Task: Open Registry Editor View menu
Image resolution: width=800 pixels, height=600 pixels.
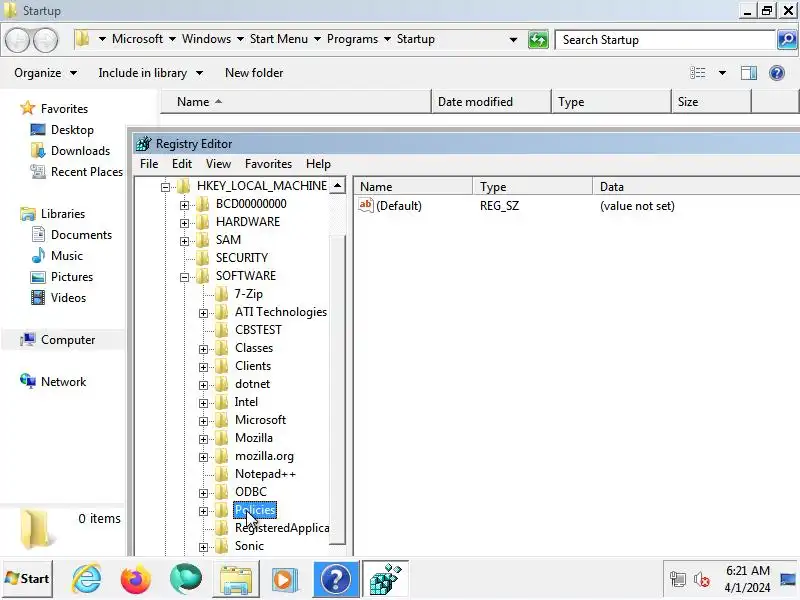Action: point(218,164)
